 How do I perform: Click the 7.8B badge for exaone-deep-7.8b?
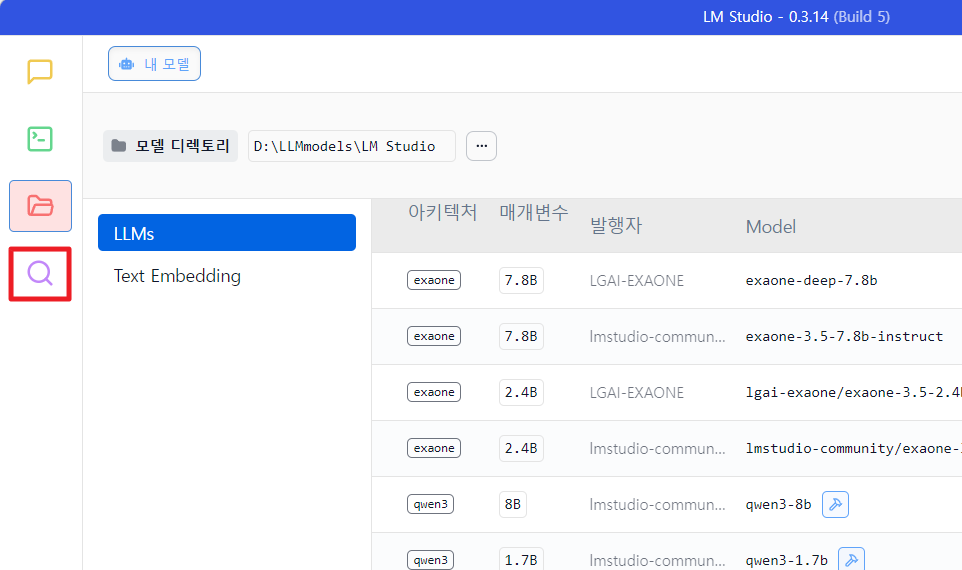pos(521,280)
